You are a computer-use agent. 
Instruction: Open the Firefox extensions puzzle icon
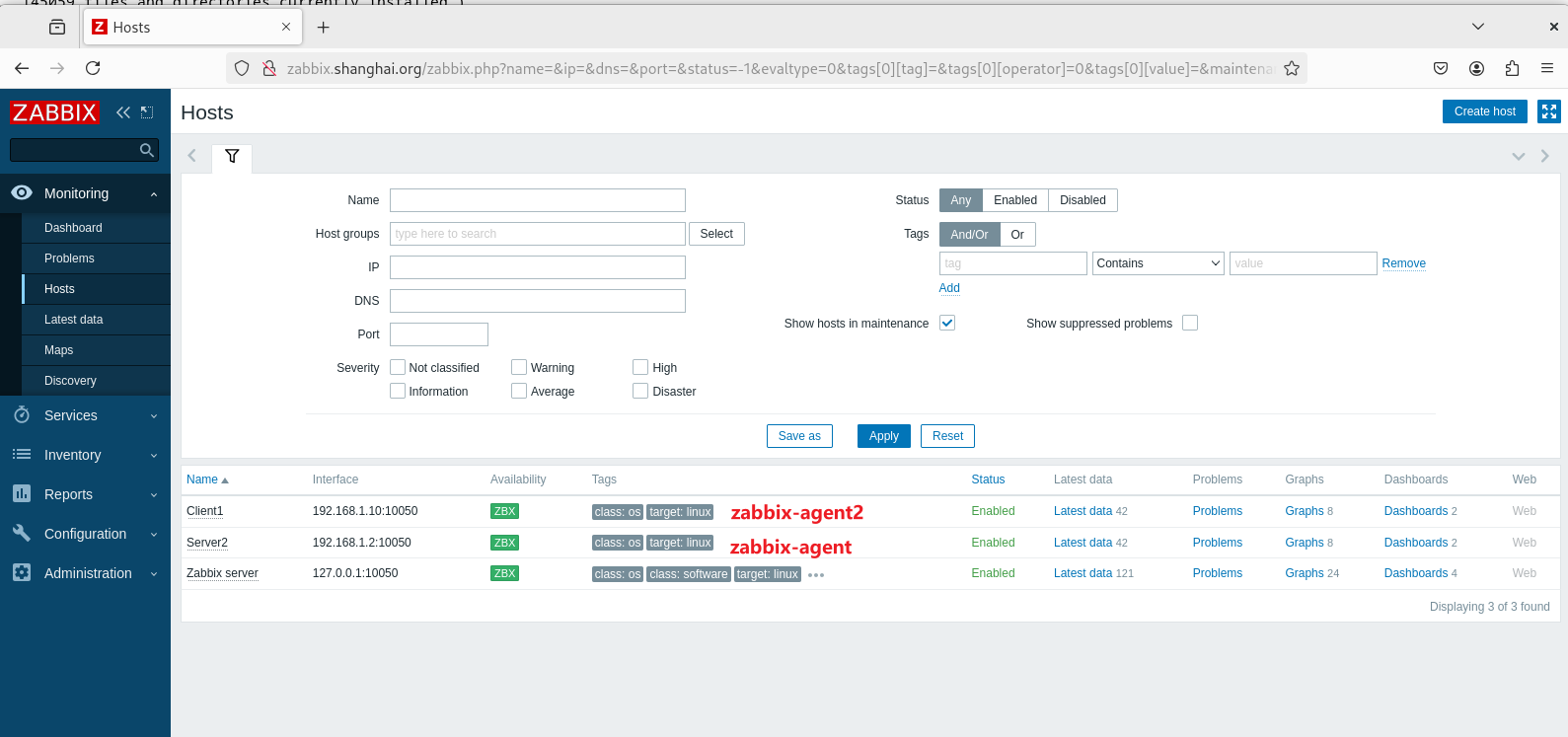1512,68
